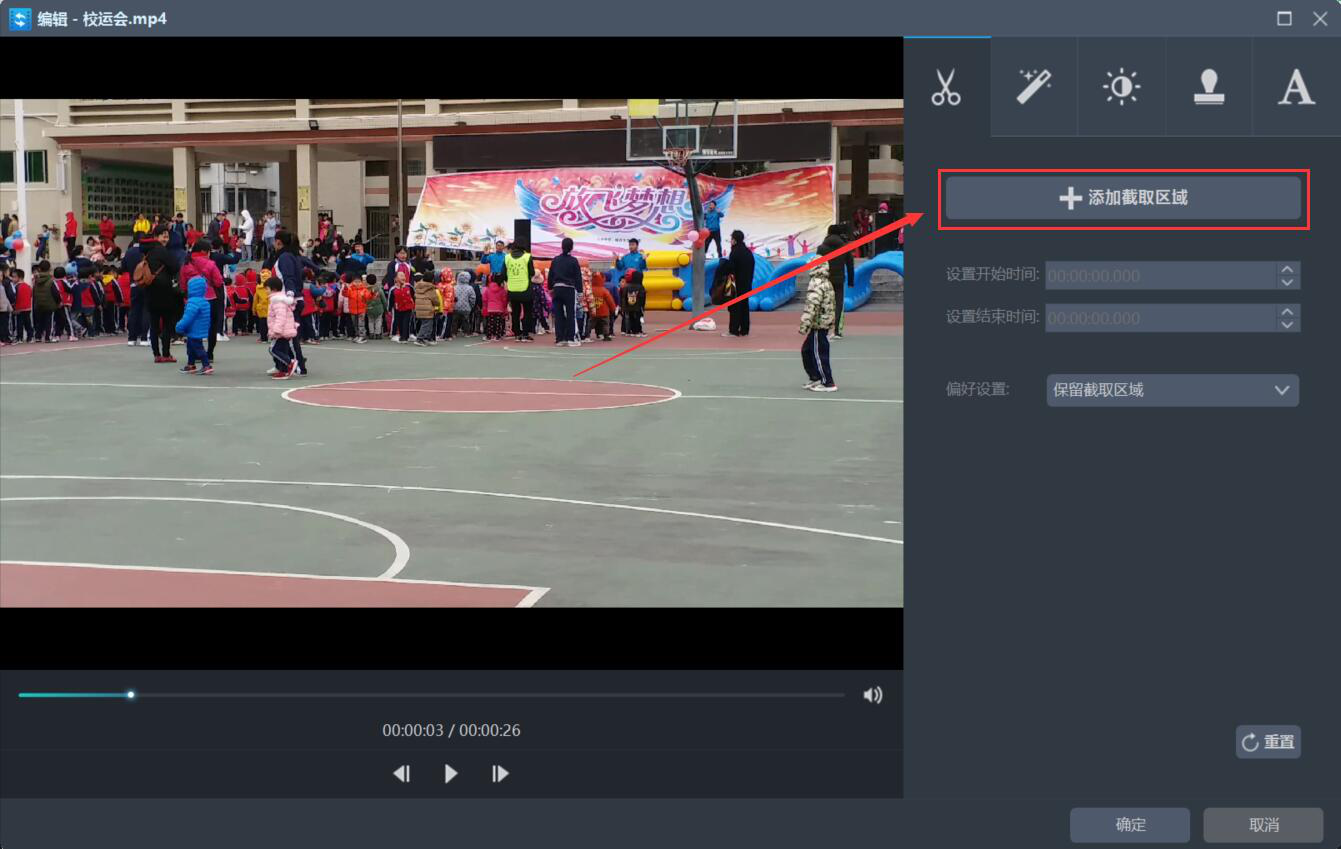This screenshot has height=849, width=1341.
Task: Increase the 设置结束时间 value with up arrow
Action: (x=1288, y=311)
